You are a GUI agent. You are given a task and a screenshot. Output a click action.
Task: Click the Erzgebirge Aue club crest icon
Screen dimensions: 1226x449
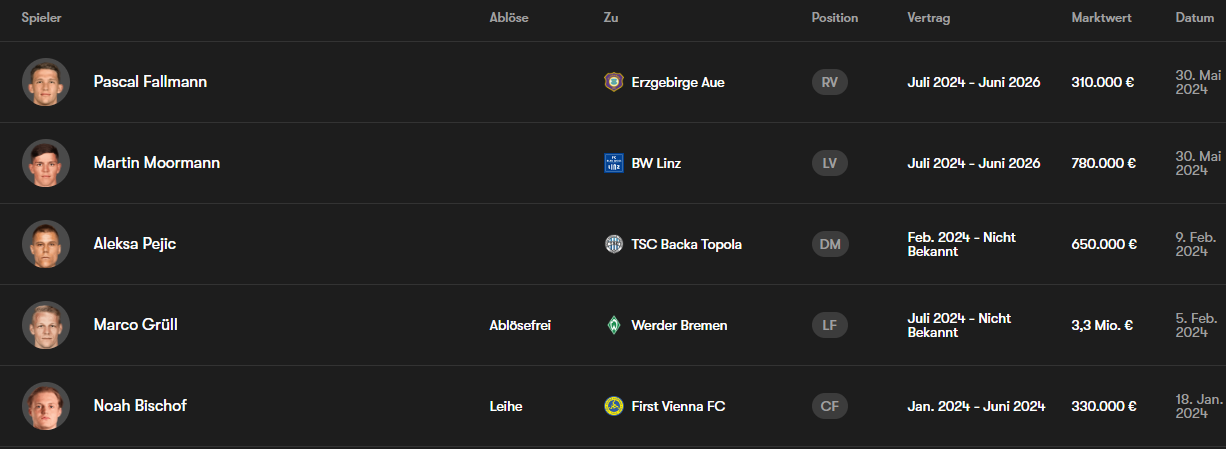coord(613,82)
